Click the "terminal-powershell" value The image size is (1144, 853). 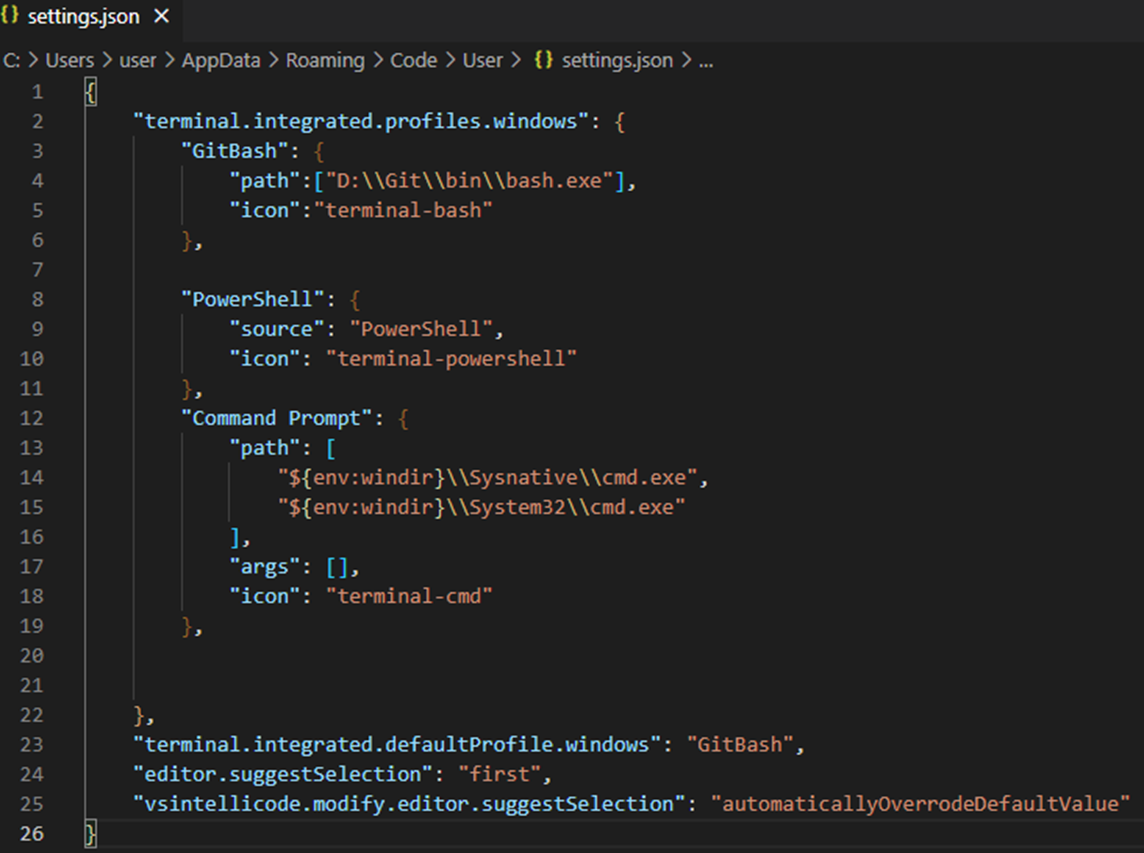[x=452, y=359]
